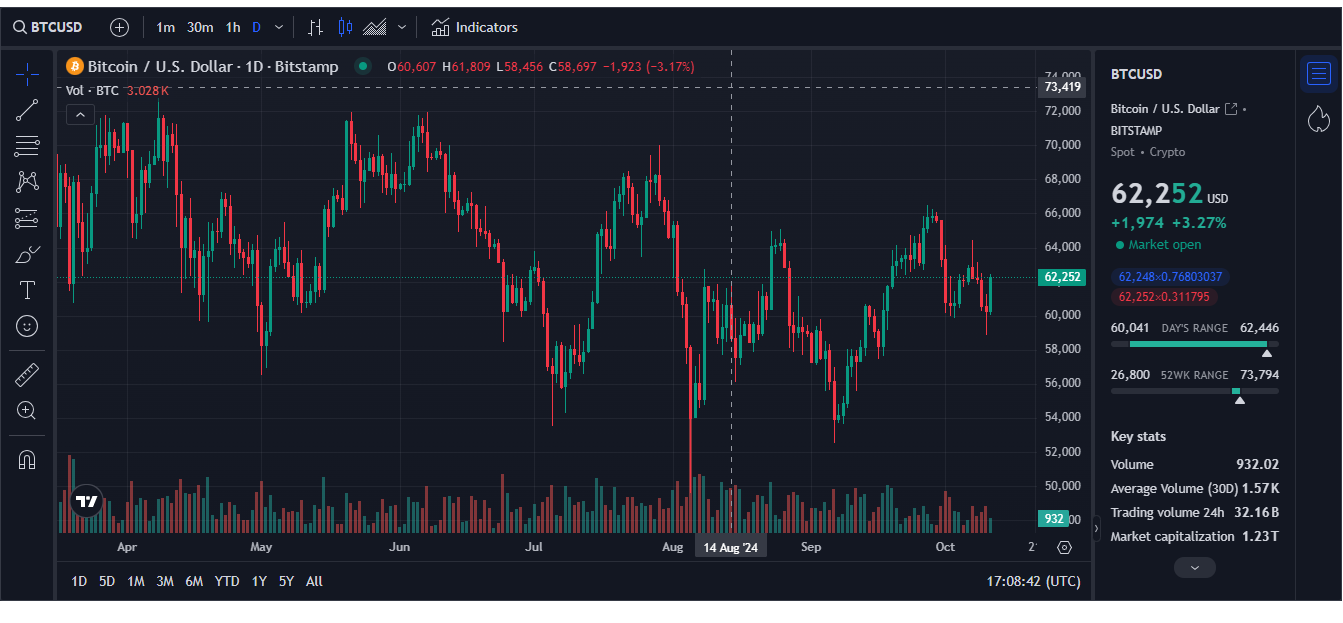Collapse the right sidebar with the arrow handle
The image size is (1343, 623).
(1095, 527)
